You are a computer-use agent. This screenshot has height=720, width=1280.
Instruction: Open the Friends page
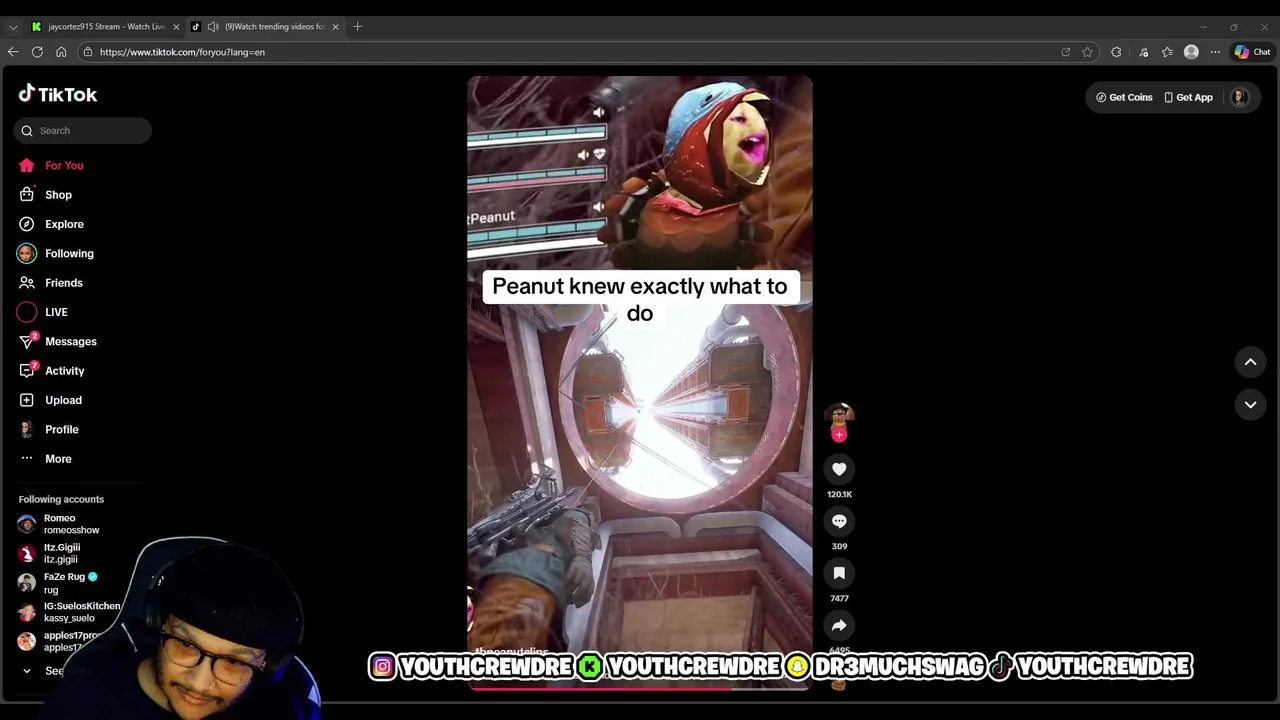50,283
